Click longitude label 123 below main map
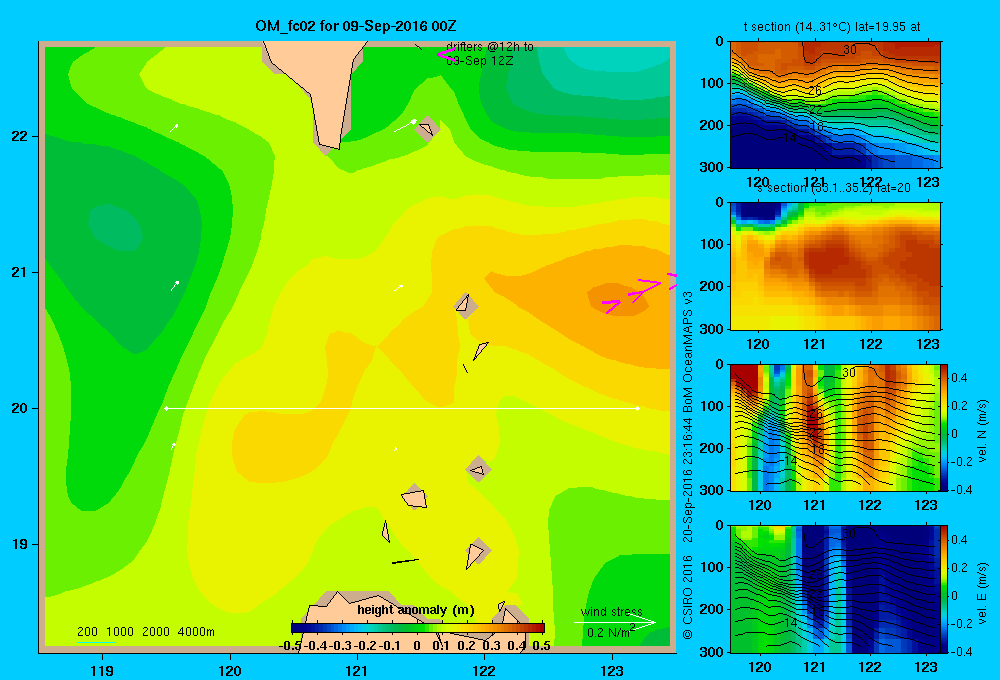 point(612,670)
